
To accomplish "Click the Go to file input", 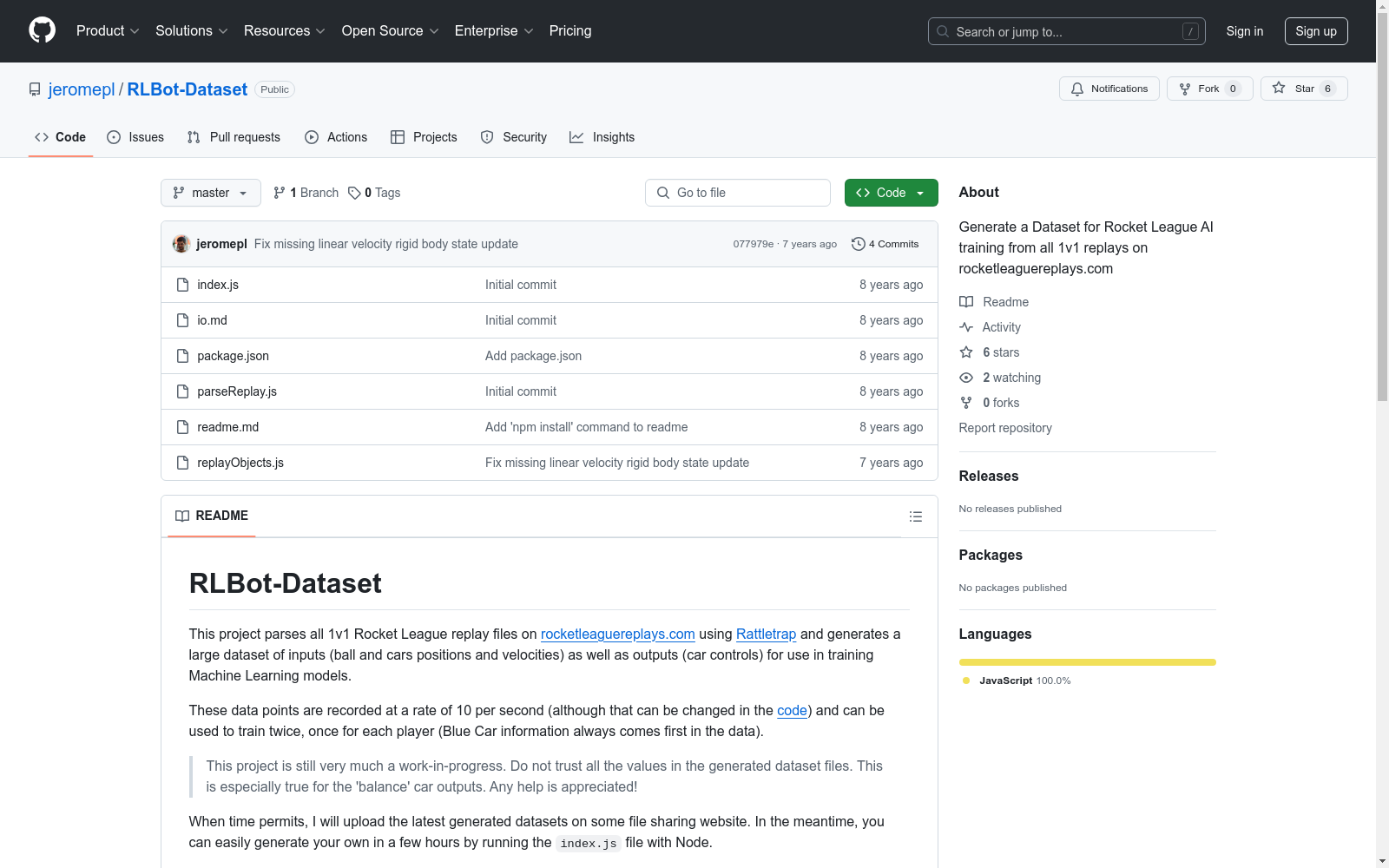I will [738, 193].
